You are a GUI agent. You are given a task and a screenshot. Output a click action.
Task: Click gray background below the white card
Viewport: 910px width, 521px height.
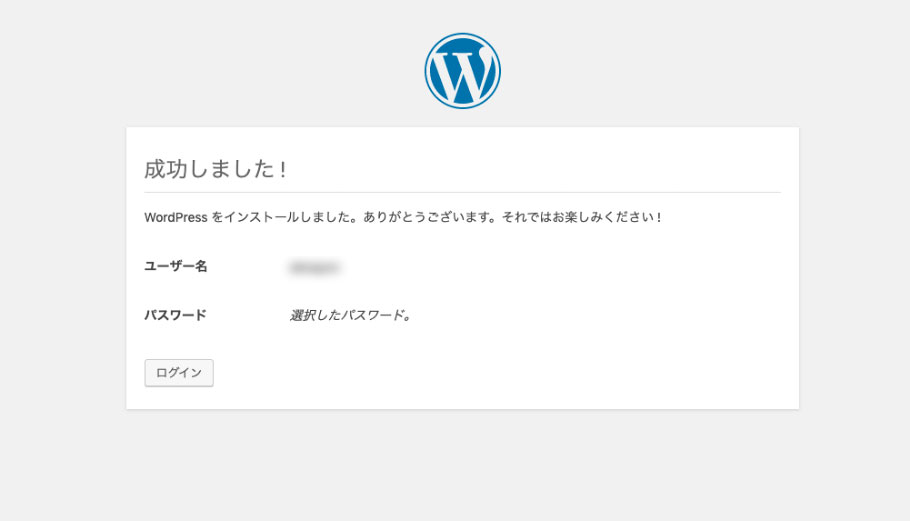(x=463, y=464)
